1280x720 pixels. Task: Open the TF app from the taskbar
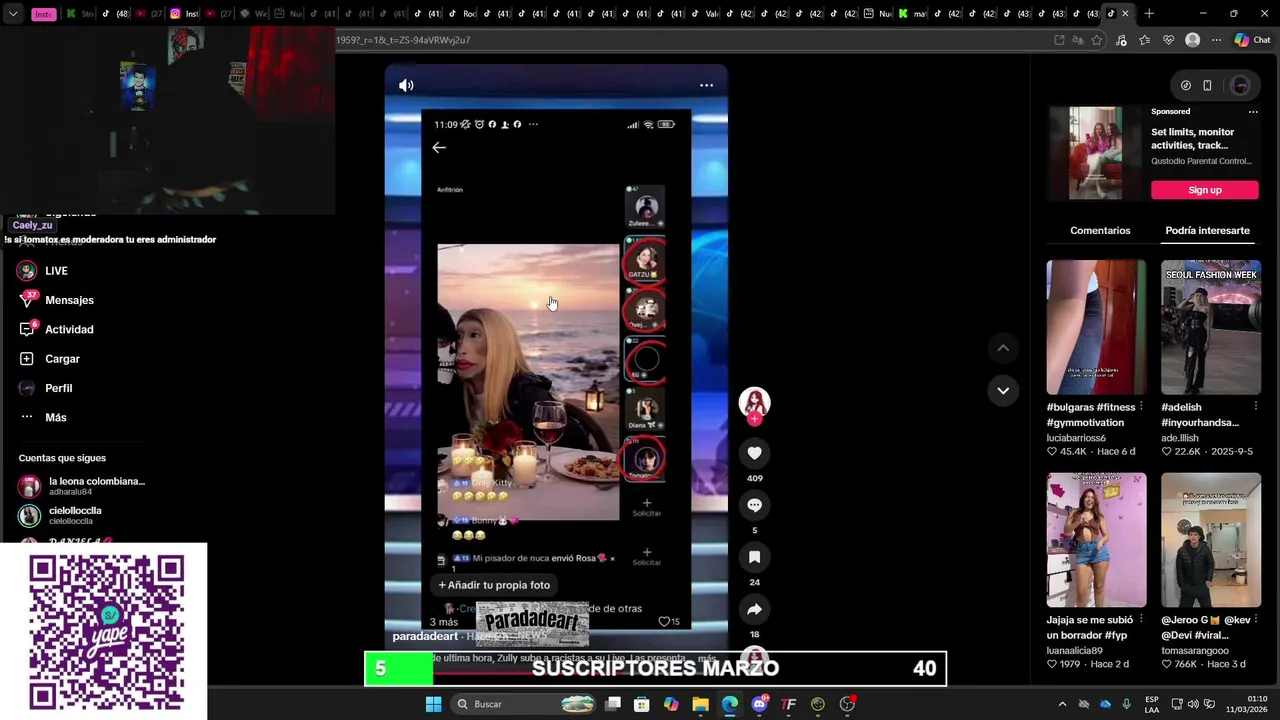(788, 704)
